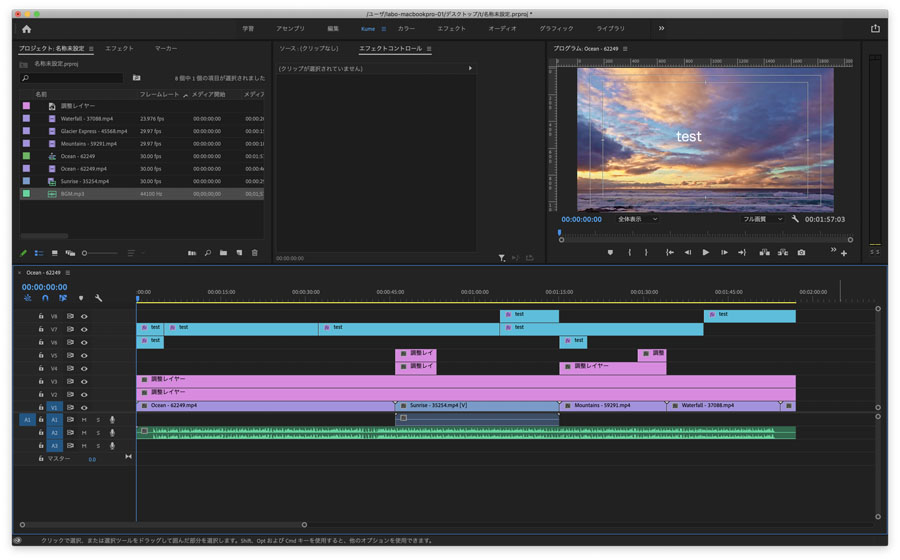900x560 pixels.
Task: Click pink label swatch of 調整レイヤー in the project panel
Action: (26, 106)
